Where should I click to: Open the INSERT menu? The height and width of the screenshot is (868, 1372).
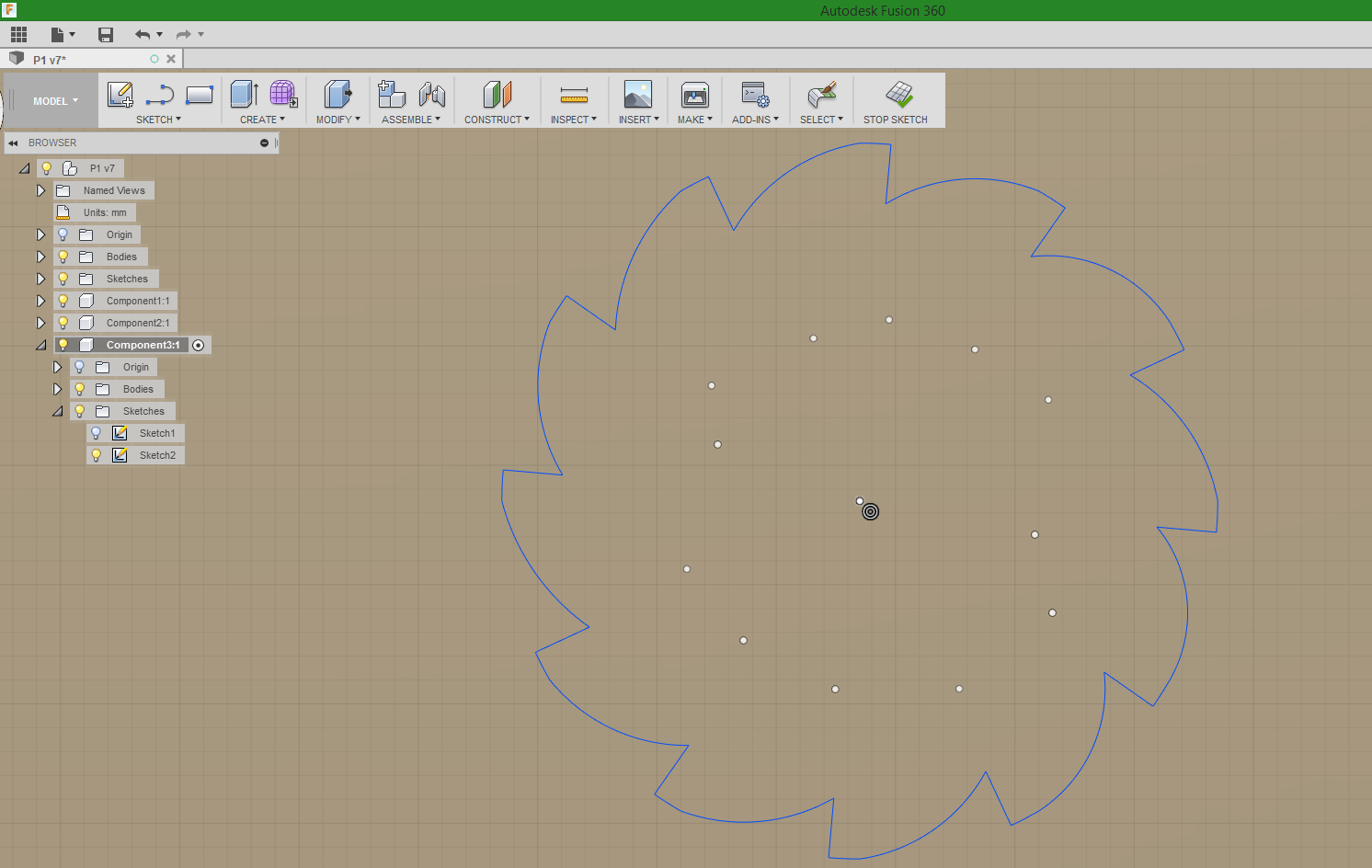[638, 120]
